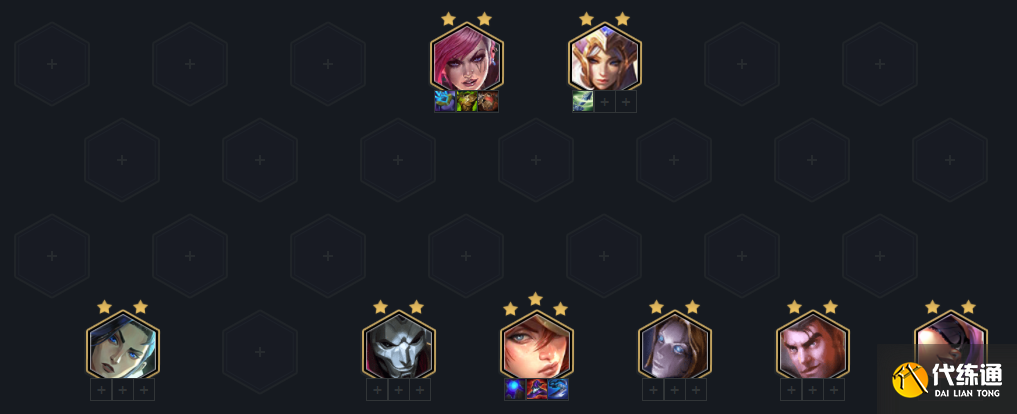This screenshot has height=414, width=1017.
Task: Click Vi's third red-brown item
Action: tap(488, 102)
